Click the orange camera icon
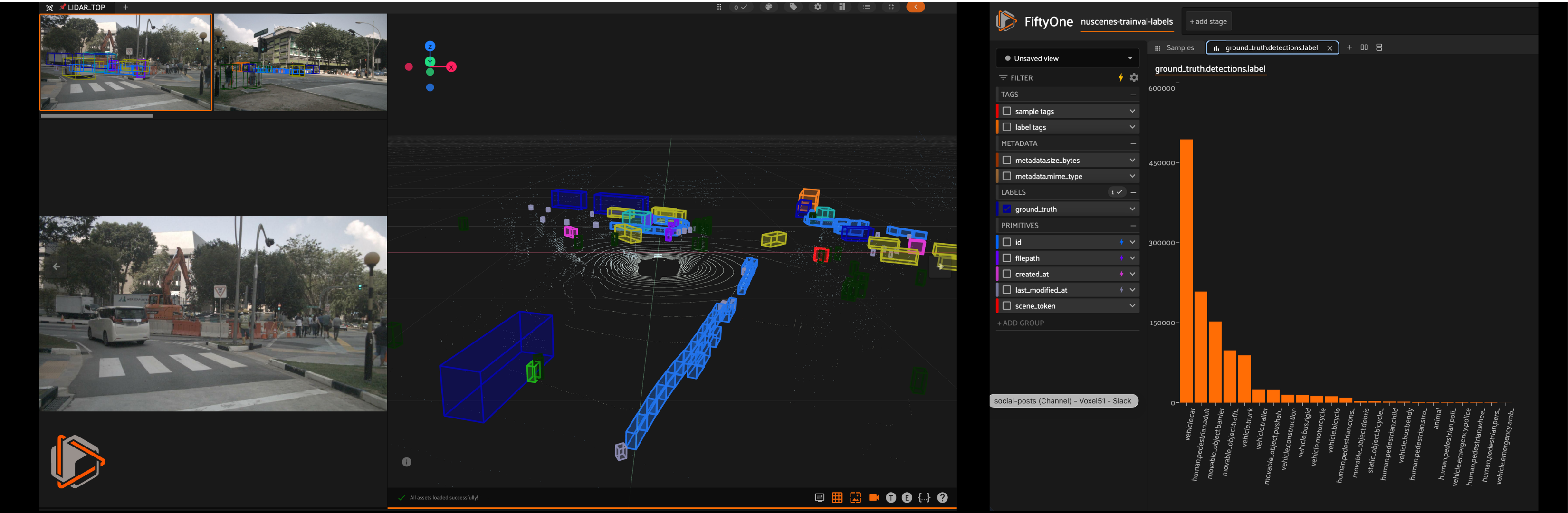Screen dimensions: 1568x513 [873, 498]
